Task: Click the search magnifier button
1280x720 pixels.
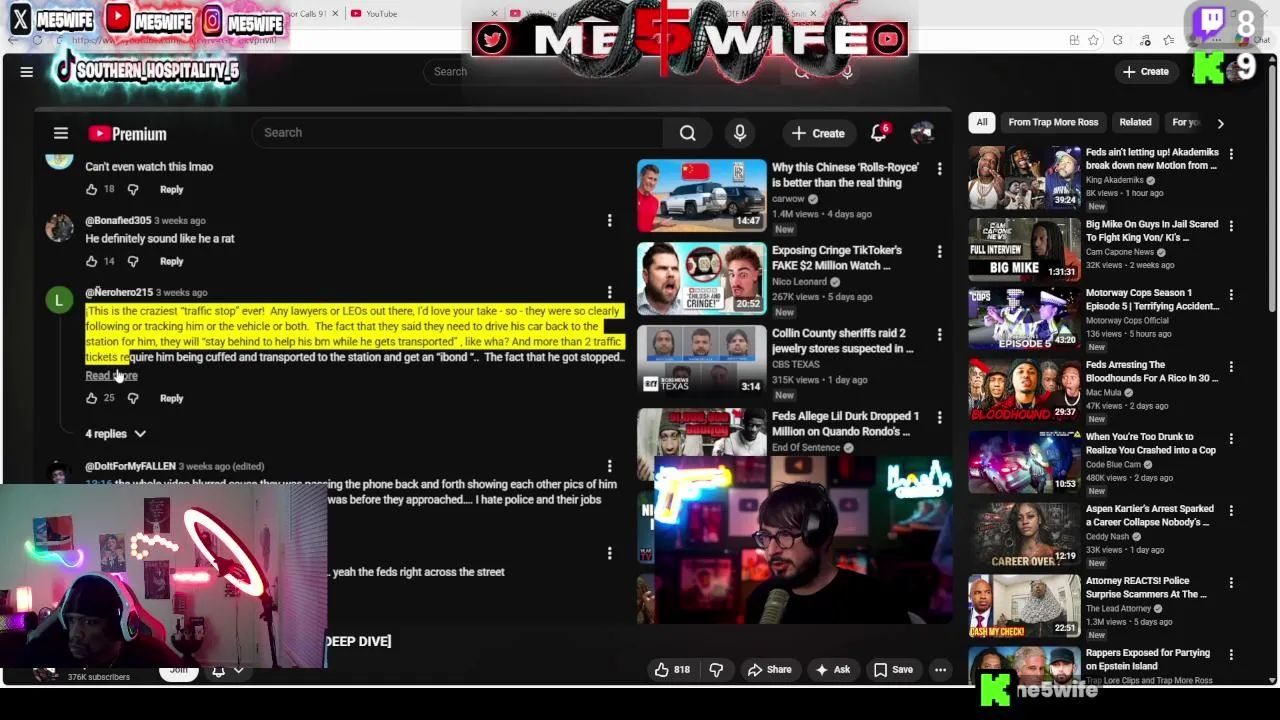Action: [688, 133]
